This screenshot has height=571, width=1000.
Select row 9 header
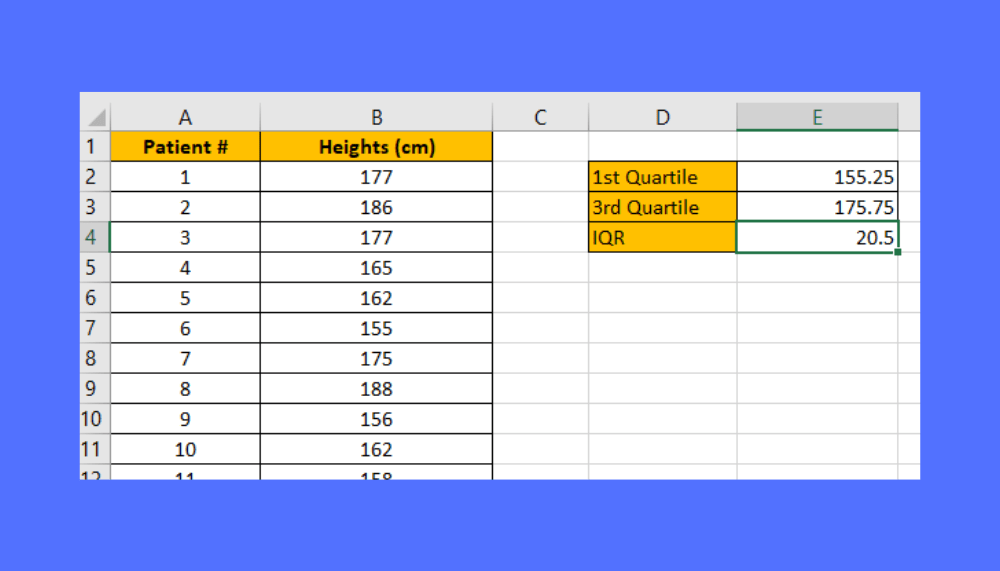95,389
